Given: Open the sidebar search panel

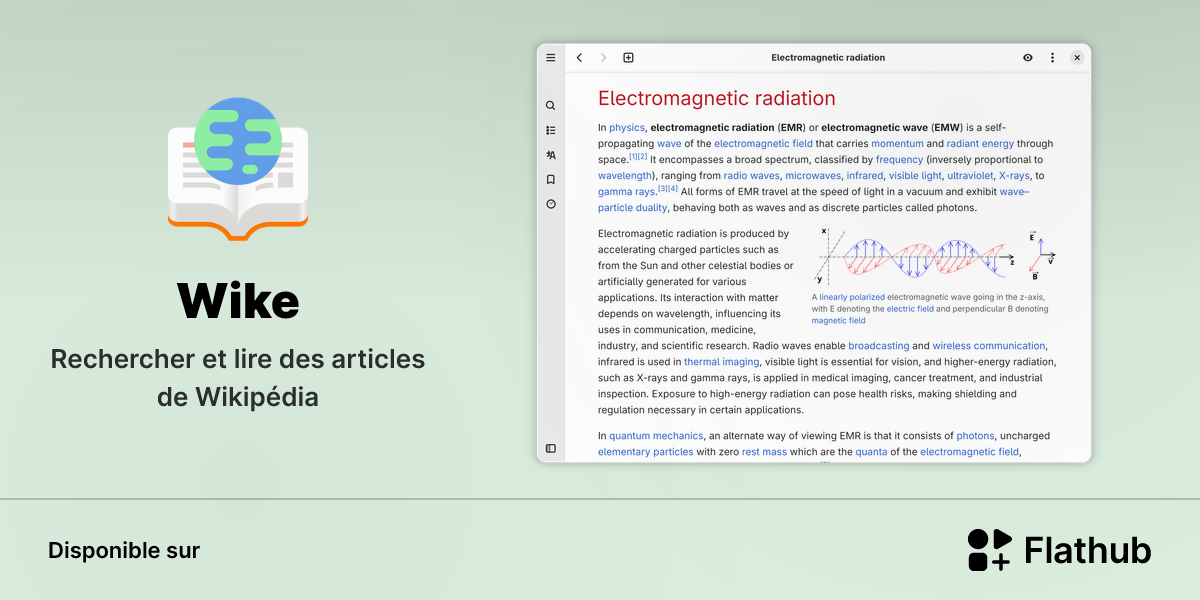Looking at the screenshot, I should tap(550, 105).
